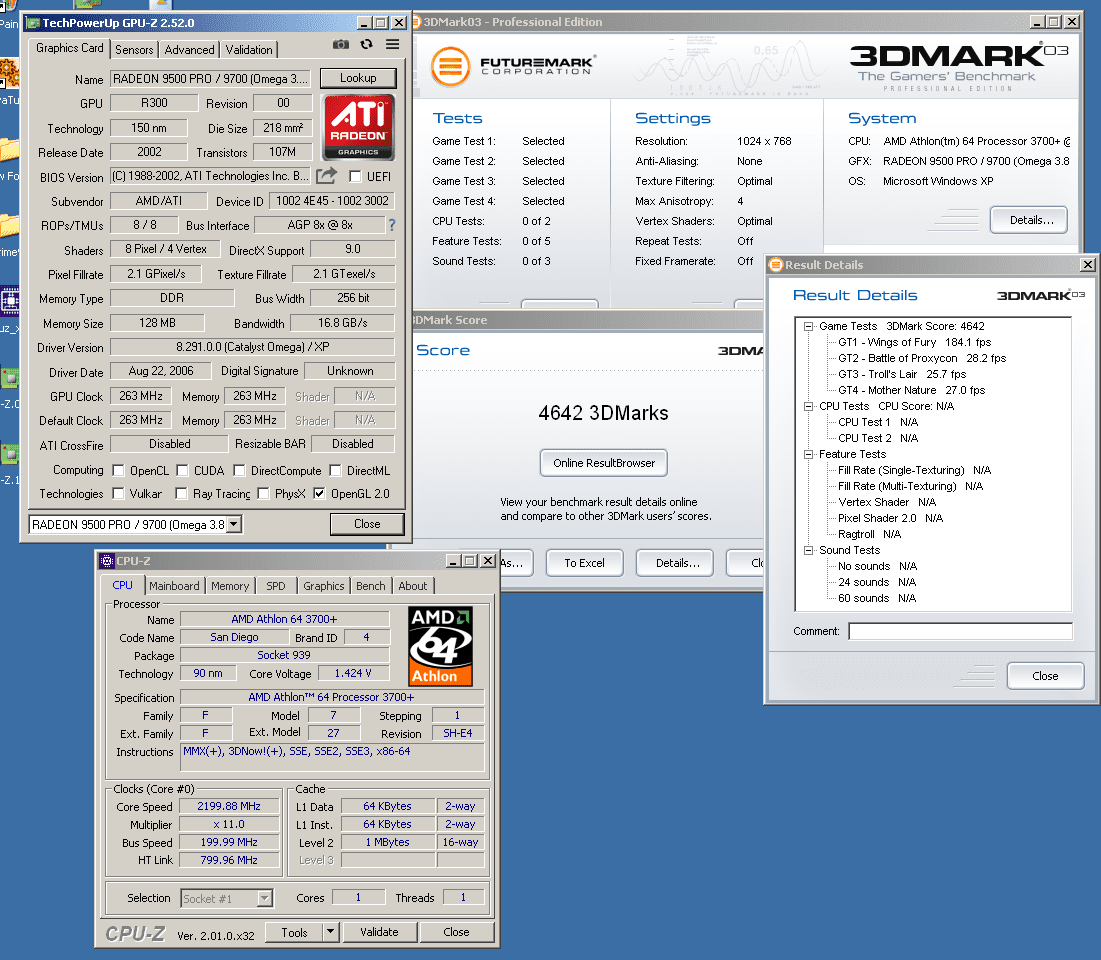The height and width of the screenshot is (960, 1101).
Task: Click the Futuremark orange logo
Action: click(x=450, y=67)
